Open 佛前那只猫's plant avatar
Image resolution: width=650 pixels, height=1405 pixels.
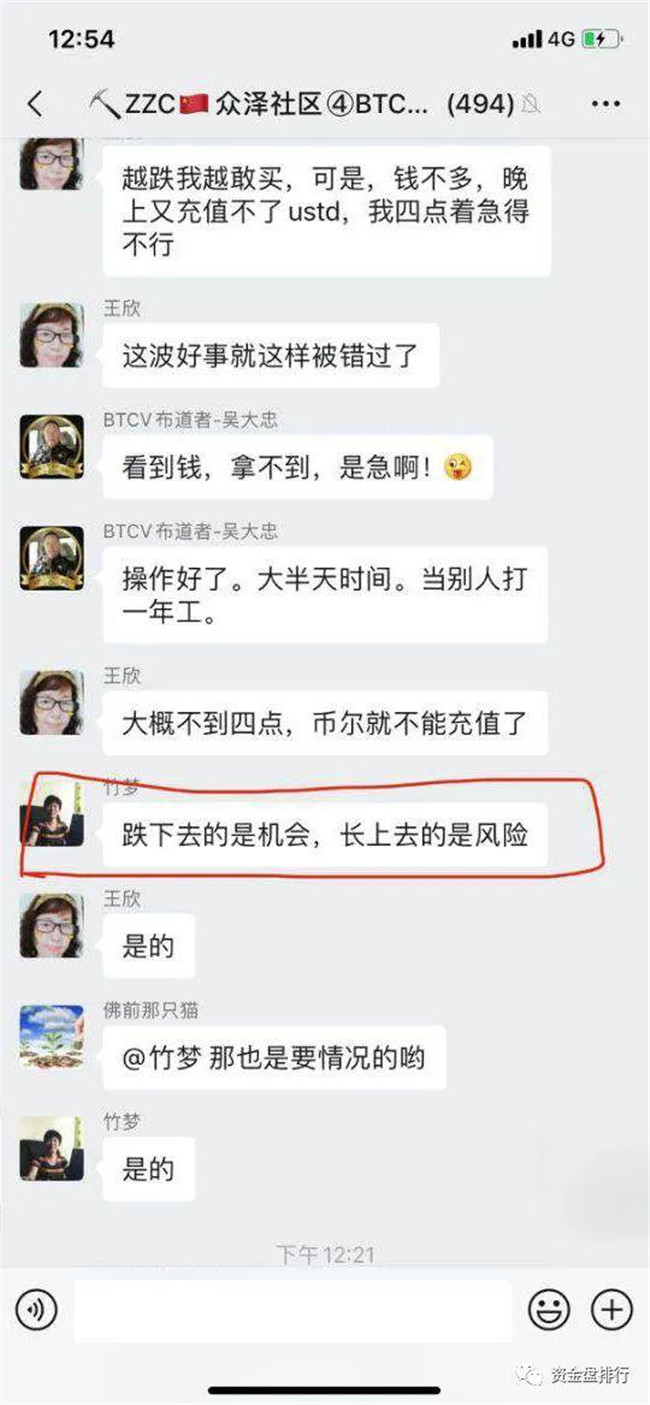click(52, 1037)
